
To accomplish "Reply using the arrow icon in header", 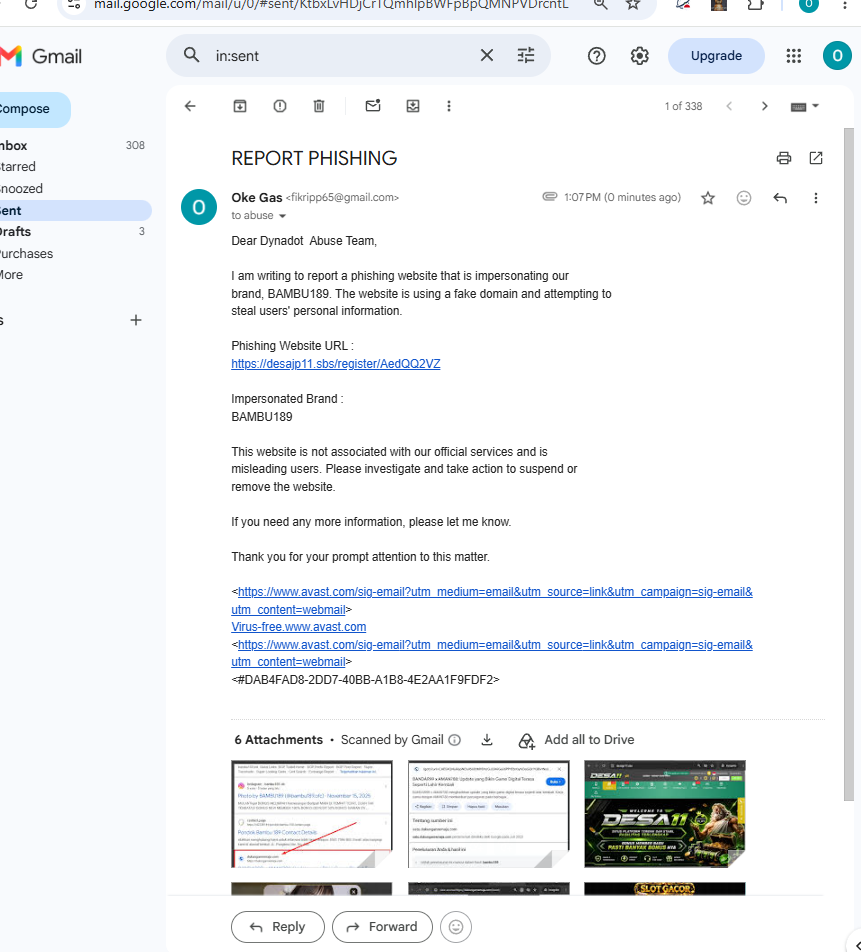I will coord(780,198).
